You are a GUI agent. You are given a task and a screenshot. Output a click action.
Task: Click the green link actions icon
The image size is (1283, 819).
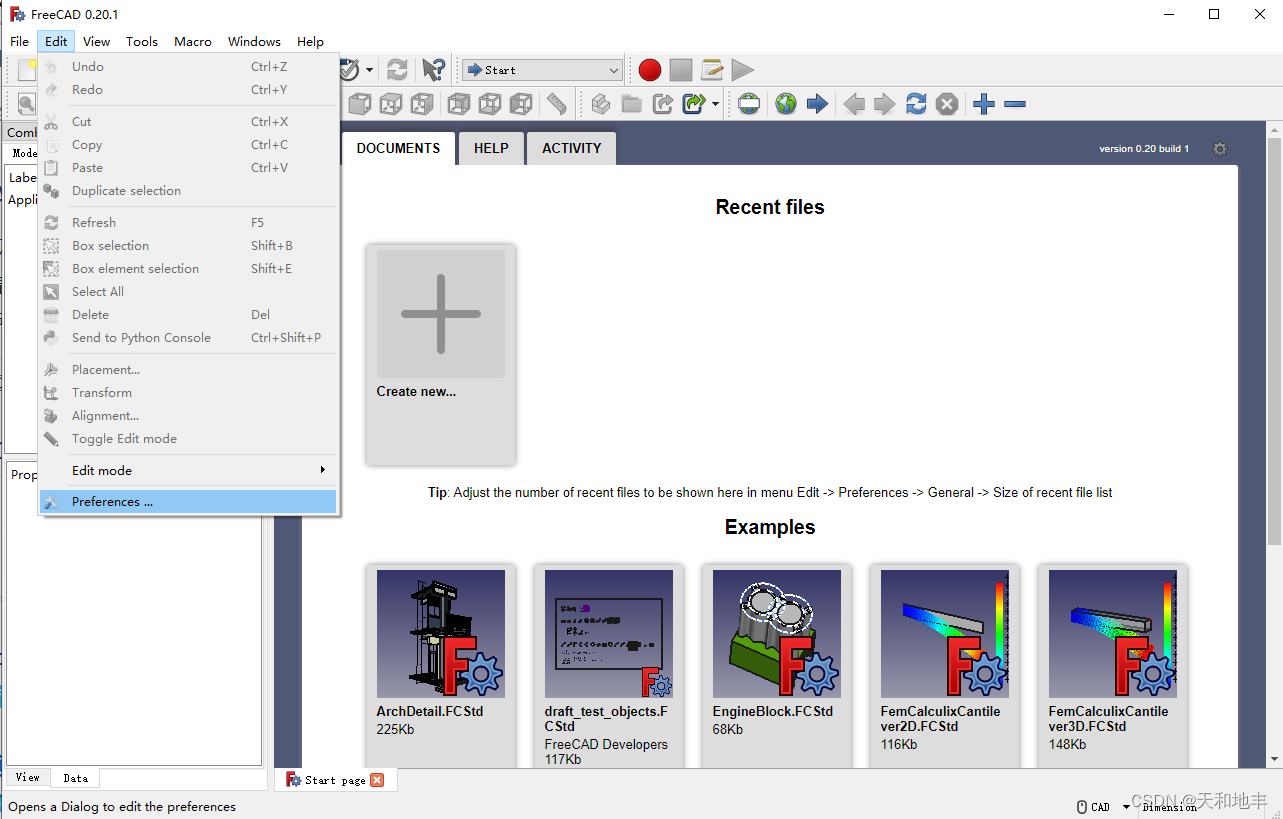click(693, 104)
